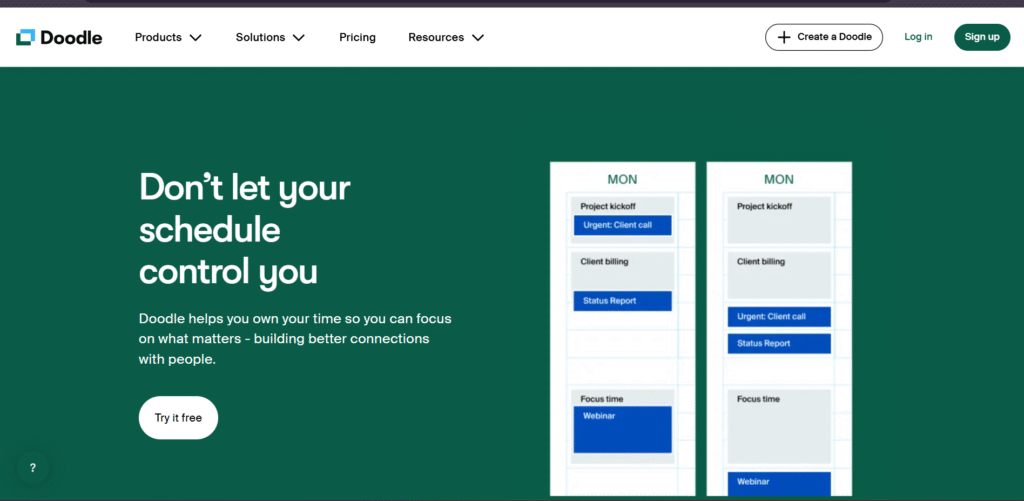The height and width of the screenshot is (501, 1024).
Task: Expand the Products chevron
Action: [x=195, y=38]
